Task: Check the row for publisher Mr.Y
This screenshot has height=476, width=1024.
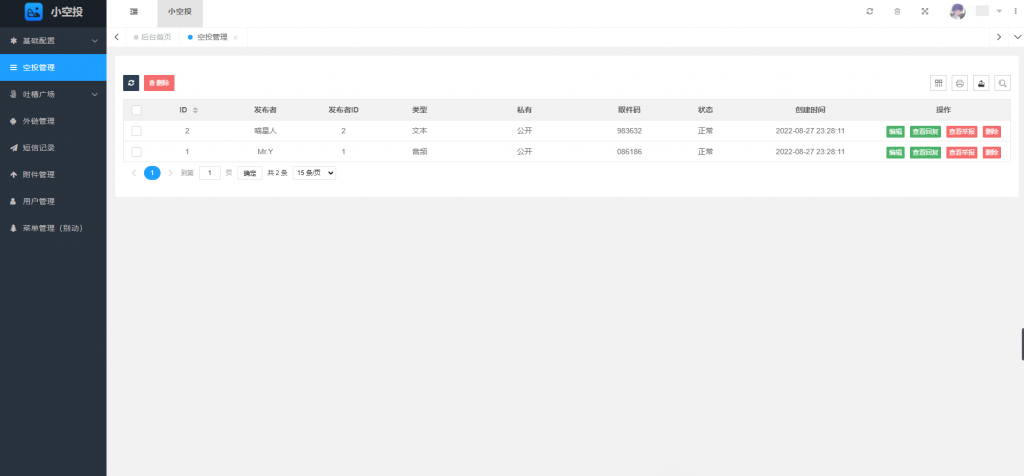Action: click(136, 151)
